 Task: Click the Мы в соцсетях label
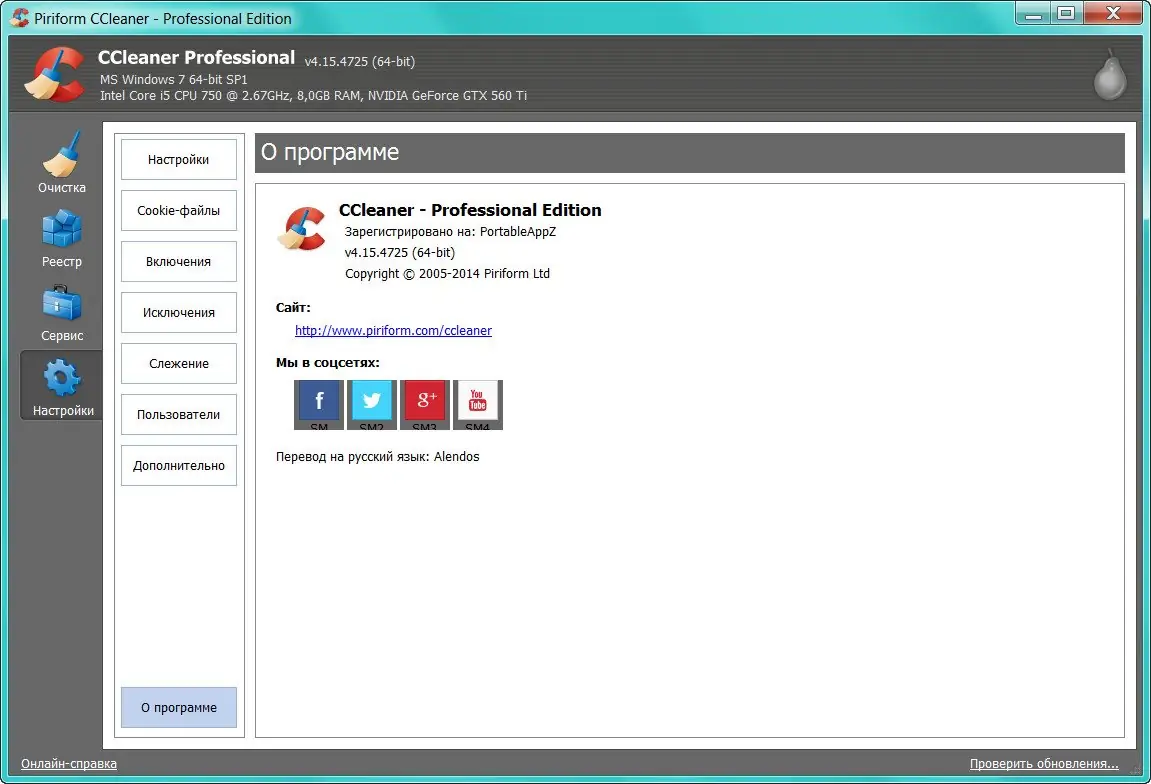point(327,363)
